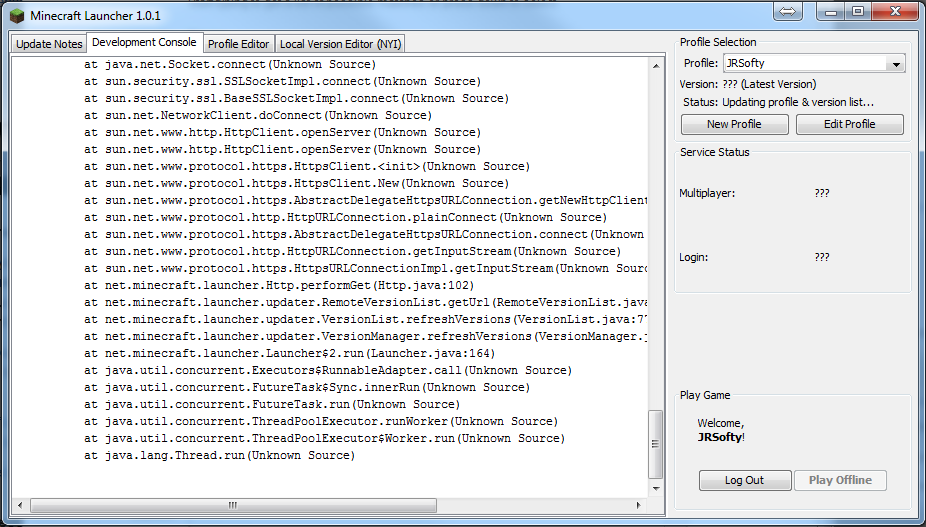
Task: Click the Play Offline button
Action: click(x=840, y=480)
